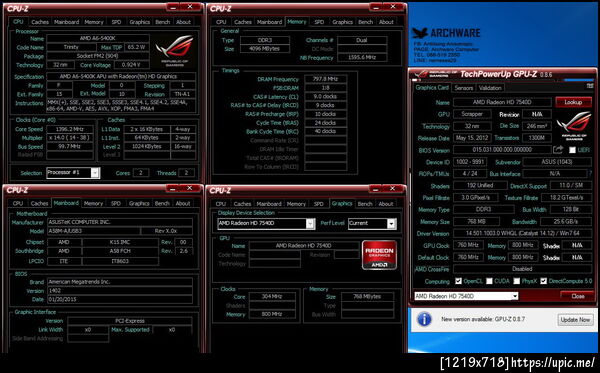Toggle the UEFI checkbox in GPU-Z

(x=572, y=150)
